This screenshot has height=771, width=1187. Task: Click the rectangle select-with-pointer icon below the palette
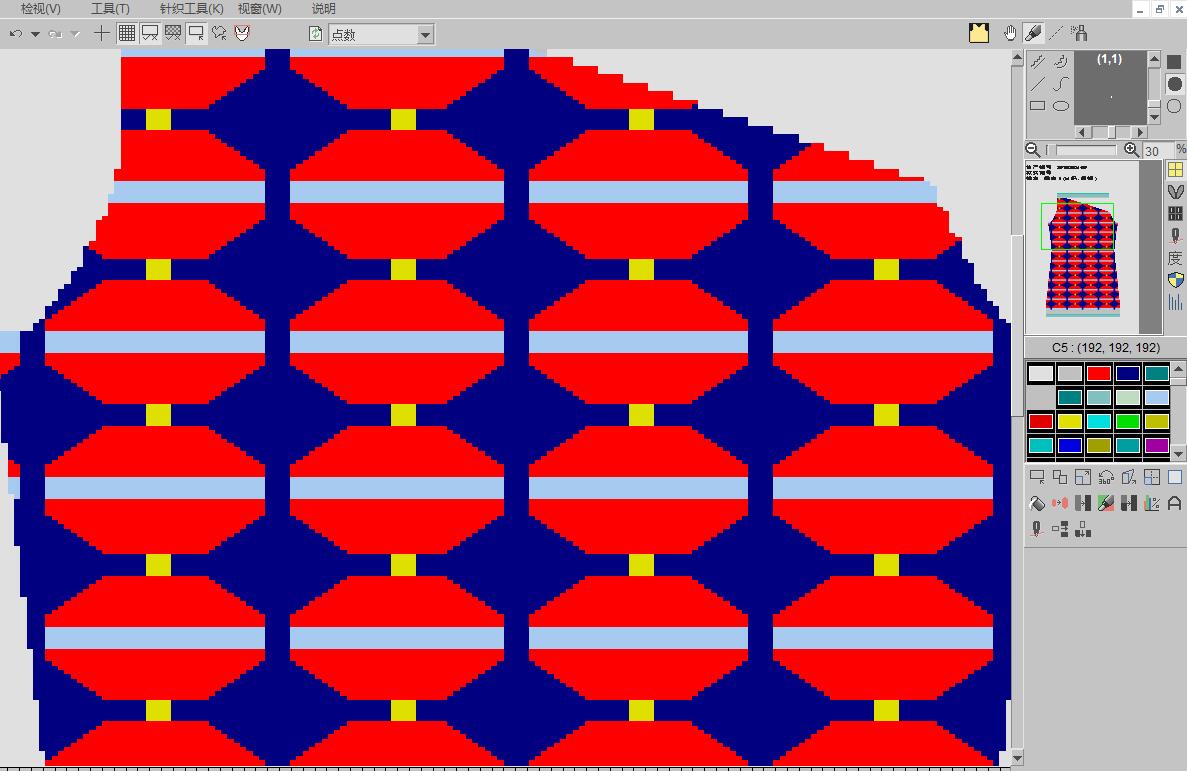point(1037,477)
